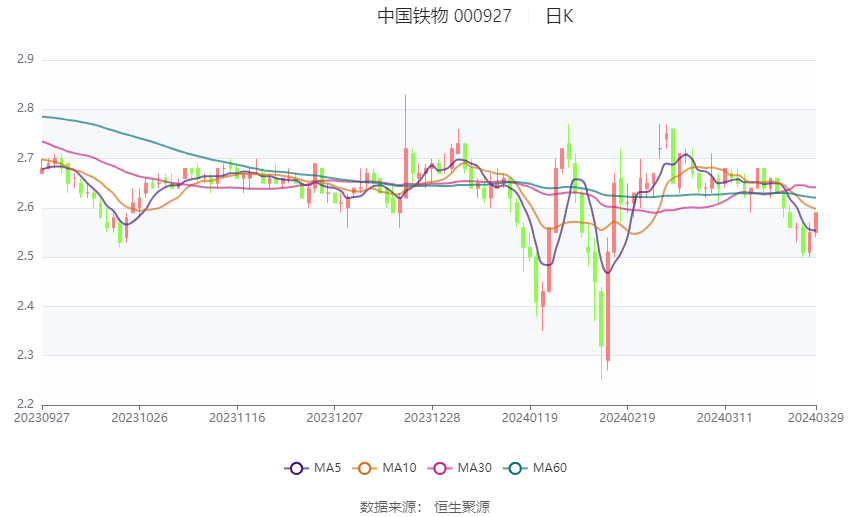The width and height of the screenshot is (850, 517).
Task: Click x-axis date label 20240329
Action: pos(816,418)
